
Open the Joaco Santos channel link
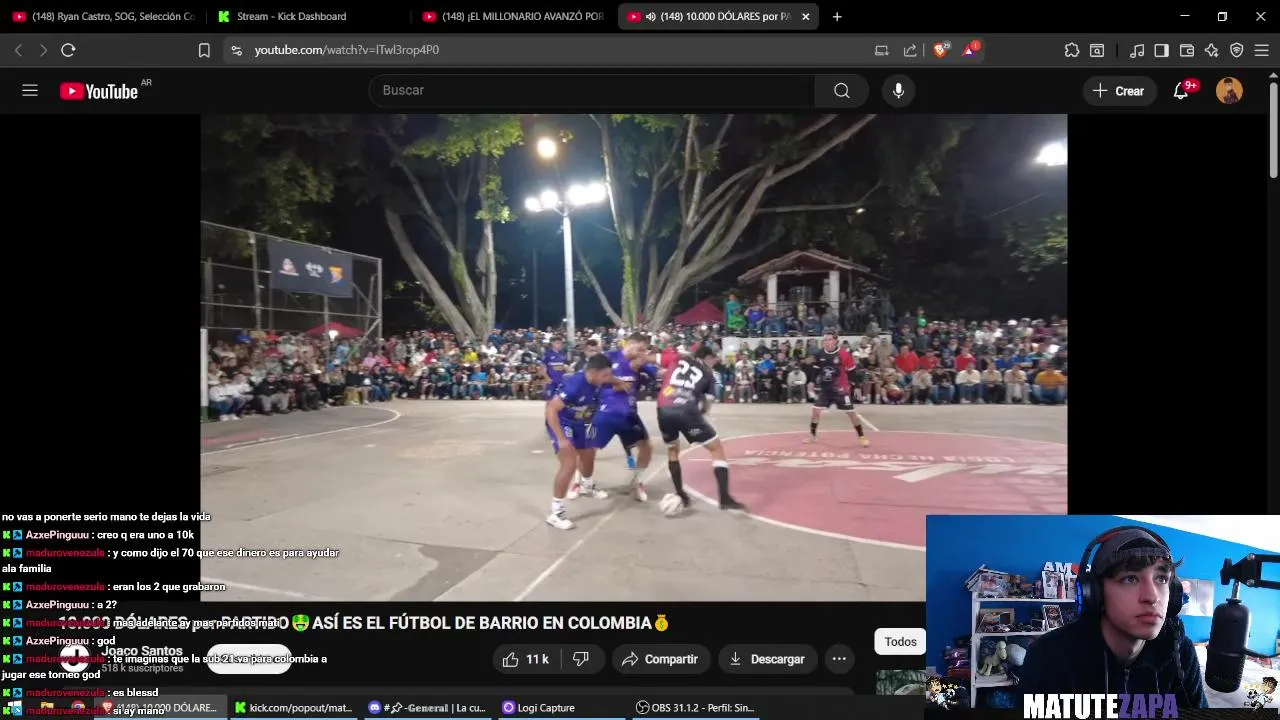(142, 651)
